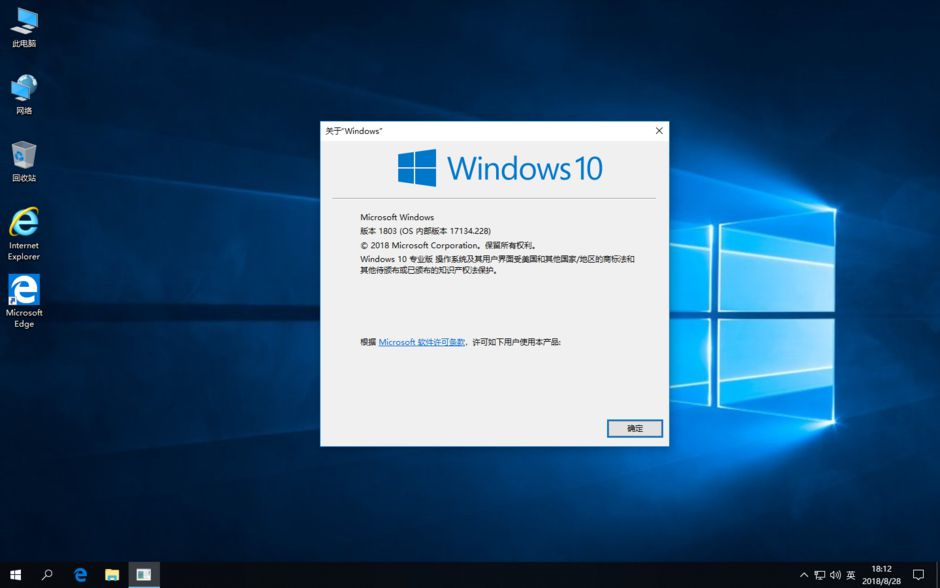Image resolution: width=940 pixels, height=588 pixels.
Task: Open the volume tray icon
Action: (x=835, y=575)
